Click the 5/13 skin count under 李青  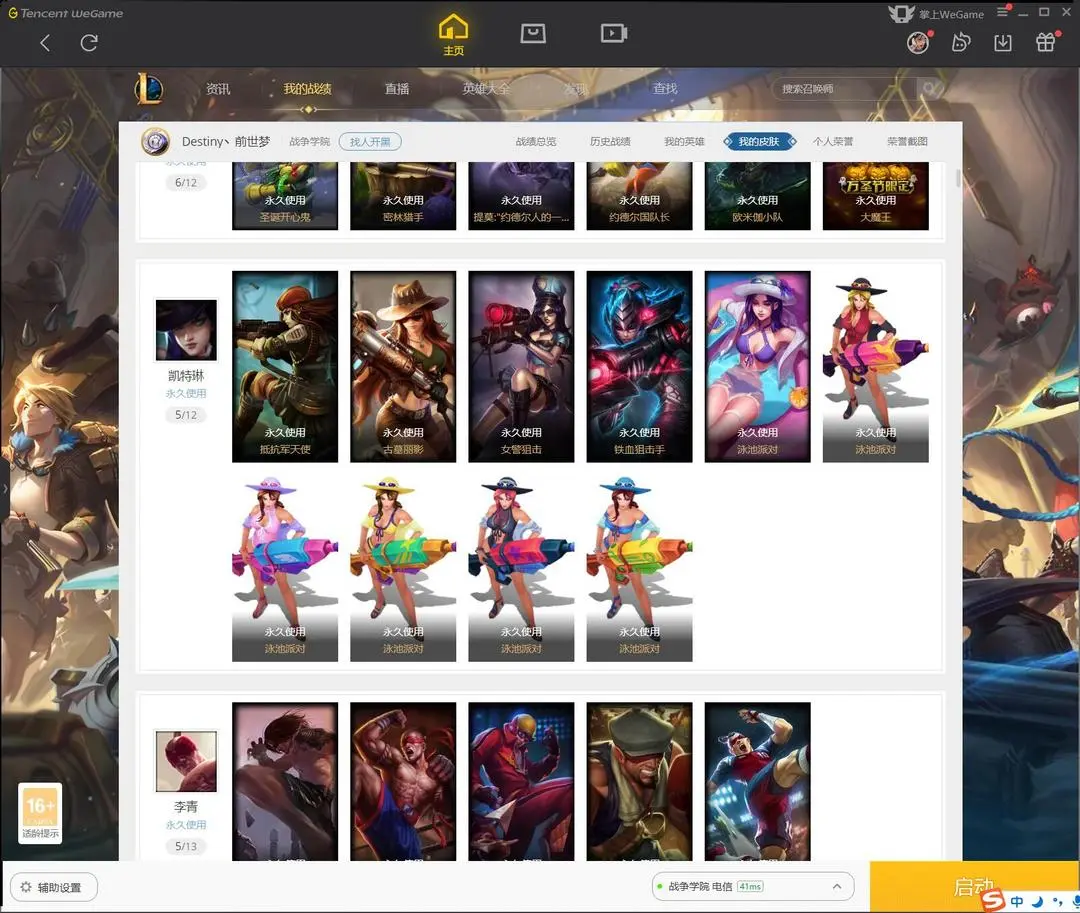[x=186, y=846]
